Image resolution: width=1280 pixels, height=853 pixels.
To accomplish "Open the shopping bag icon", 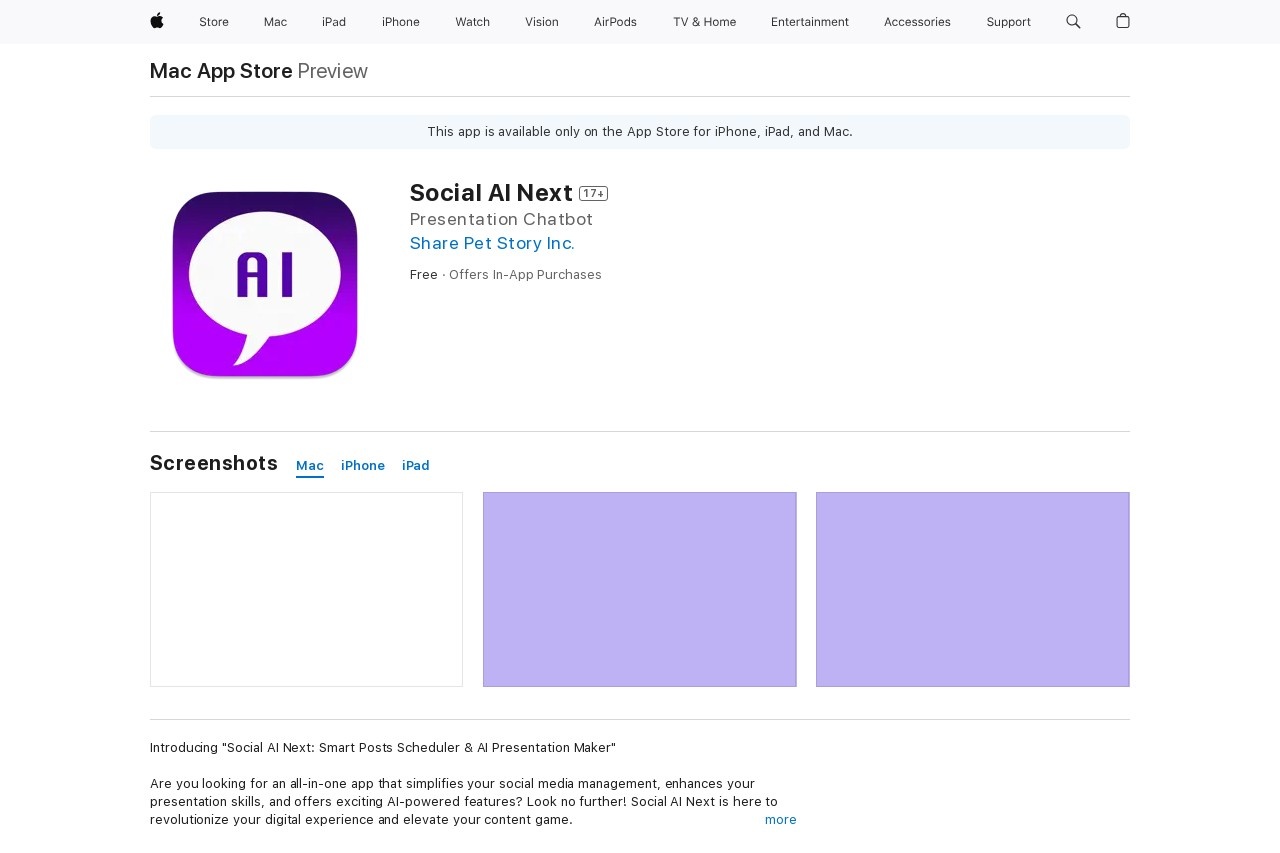I will point(1123,21).
